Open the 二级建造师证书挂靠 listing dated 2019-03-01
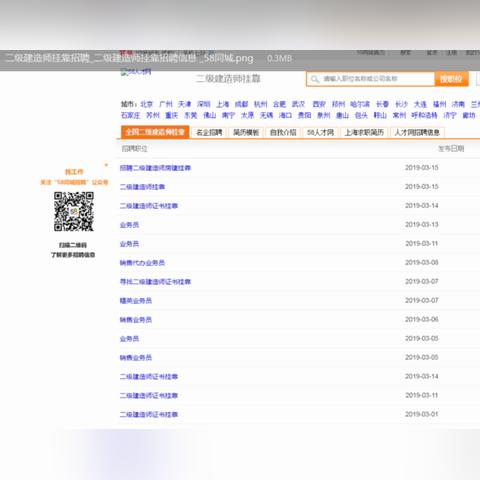Screen dimensions: 480x480 pyautogui.click(x=149, y=415)
